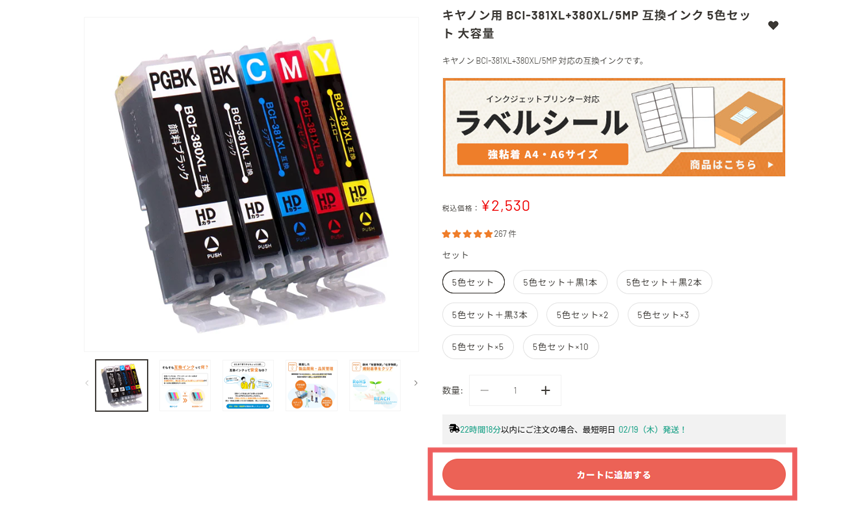
Task: View the second product info thumbnail
Action: (185, 385)
